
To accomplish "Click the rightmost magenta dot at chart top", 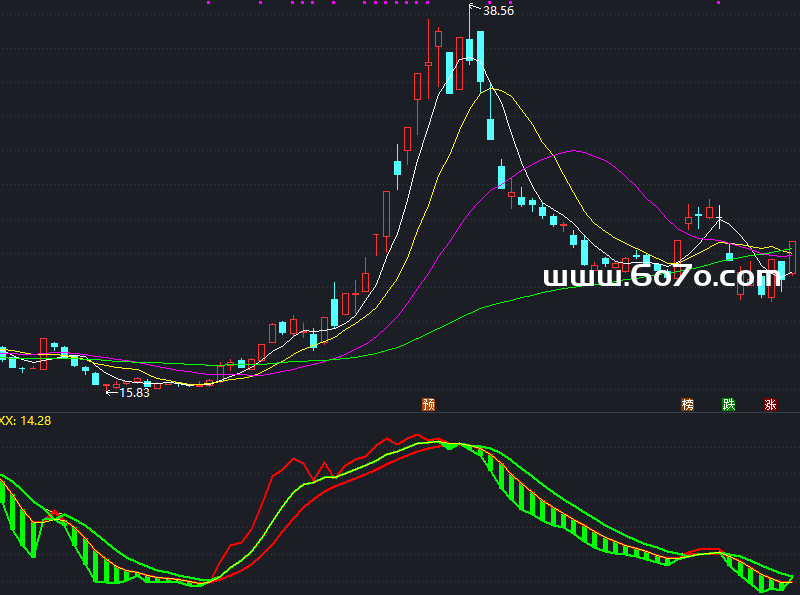I will (718, 3).
